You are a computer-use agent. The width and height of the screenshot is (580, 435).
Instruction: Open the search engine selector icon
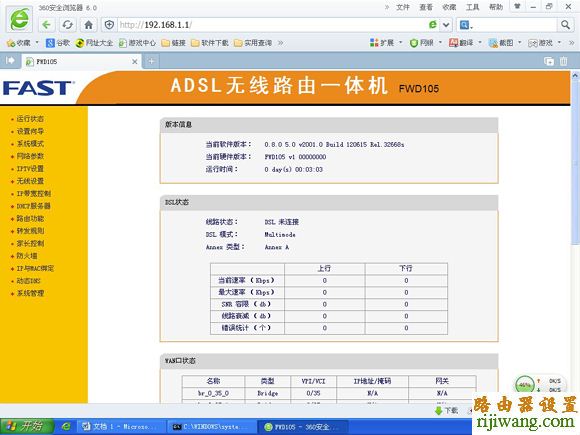(466, 25)
